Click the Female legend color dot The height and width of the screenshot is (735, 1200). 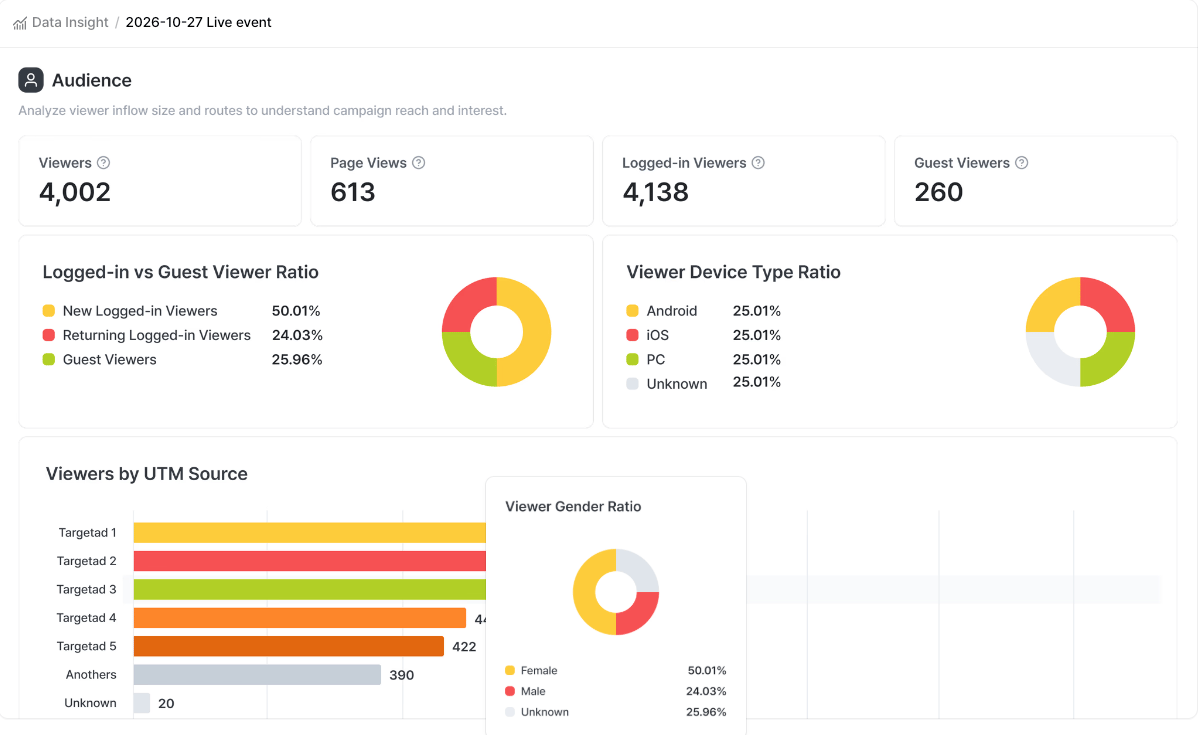click(x=510, y=670)
